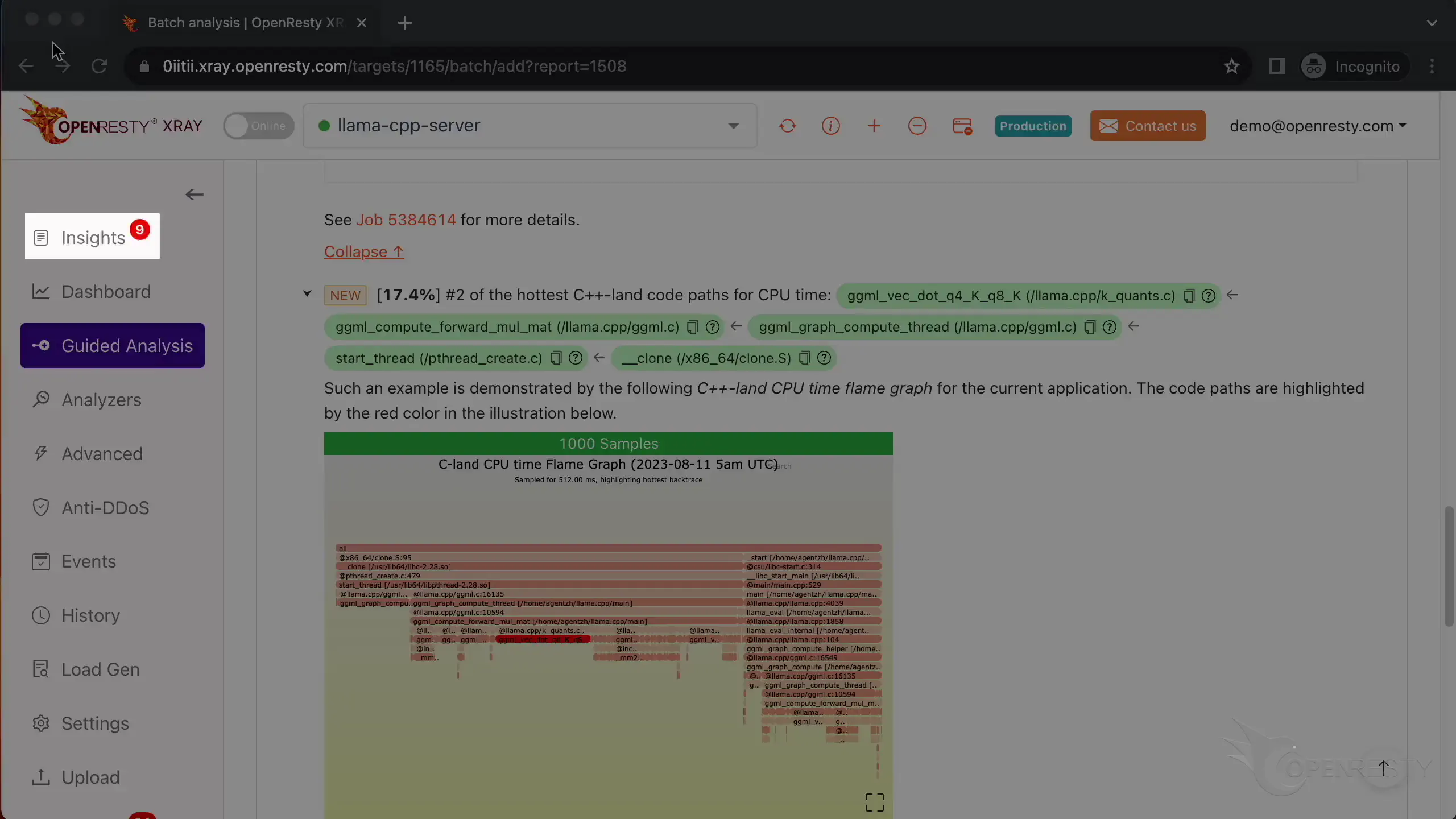1456x819 pixels.
Task: Toggle the Online switch
Action: coord(259,126)
